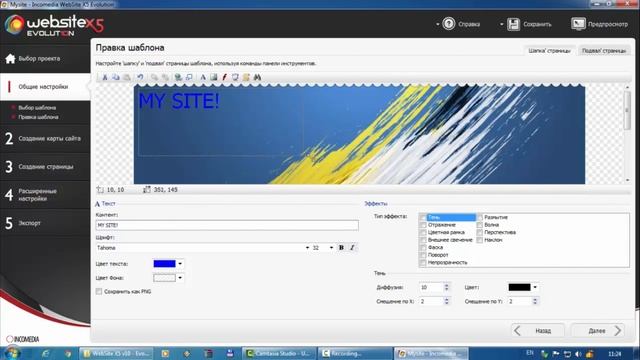
Task: Click the Copy toolbar icon
Action: [x=116, y=77]
